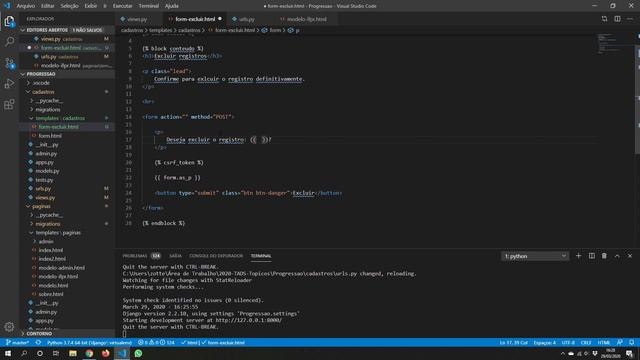The width and height of the screenshot is (640, 360).
Task: Click the feedback icon in the status bar
Action: pos(620,342)
